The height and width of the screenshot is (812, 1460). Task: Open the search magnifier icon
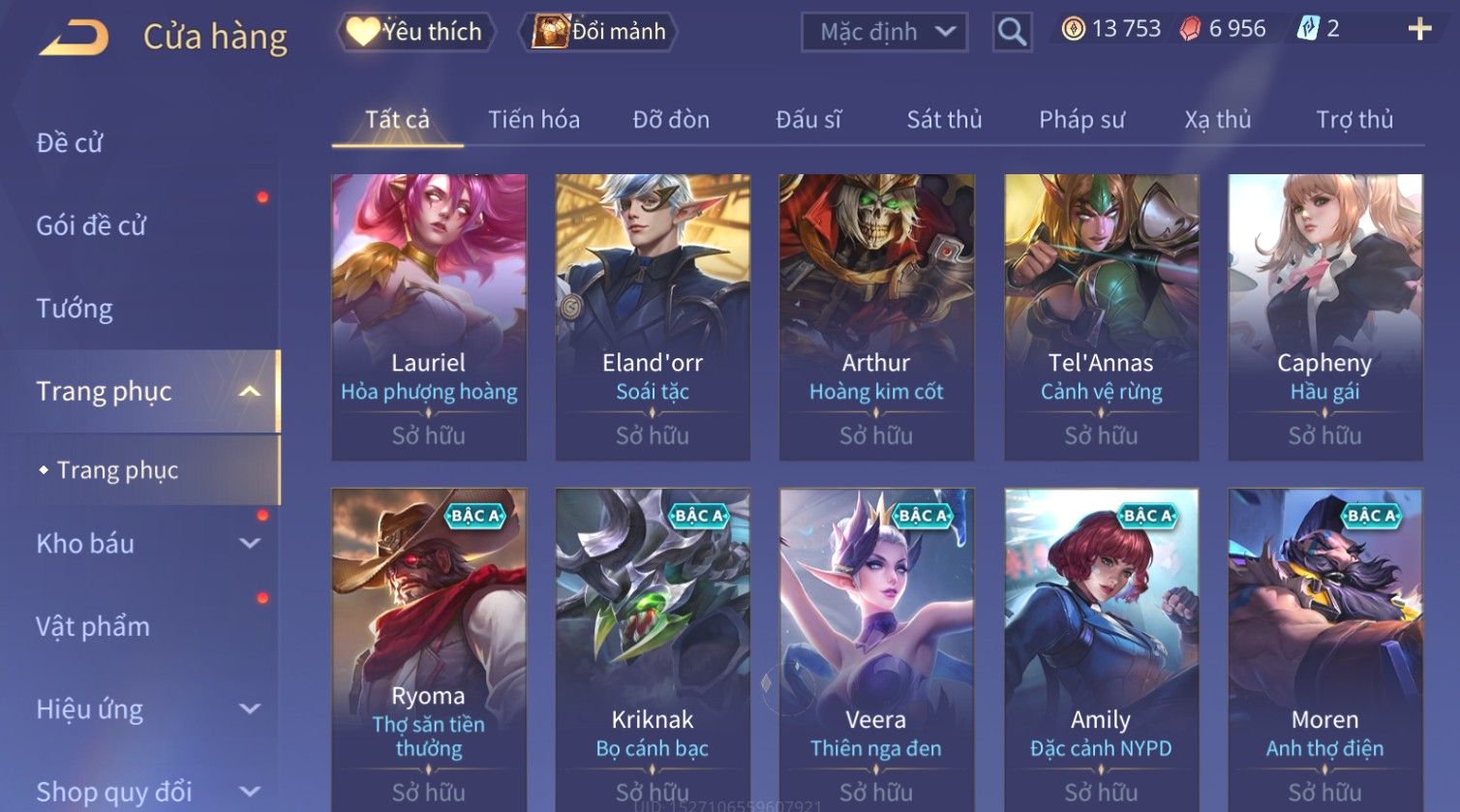coord(1012,32)
